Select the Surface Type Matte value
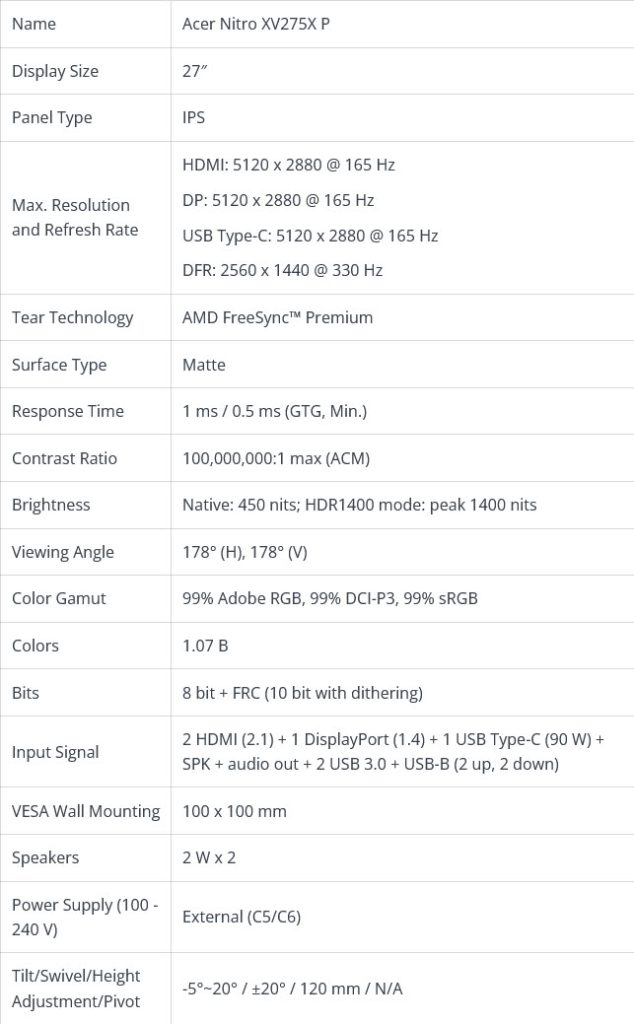The height and width of the screenshot is (1024, 634). tap(204, 364)
